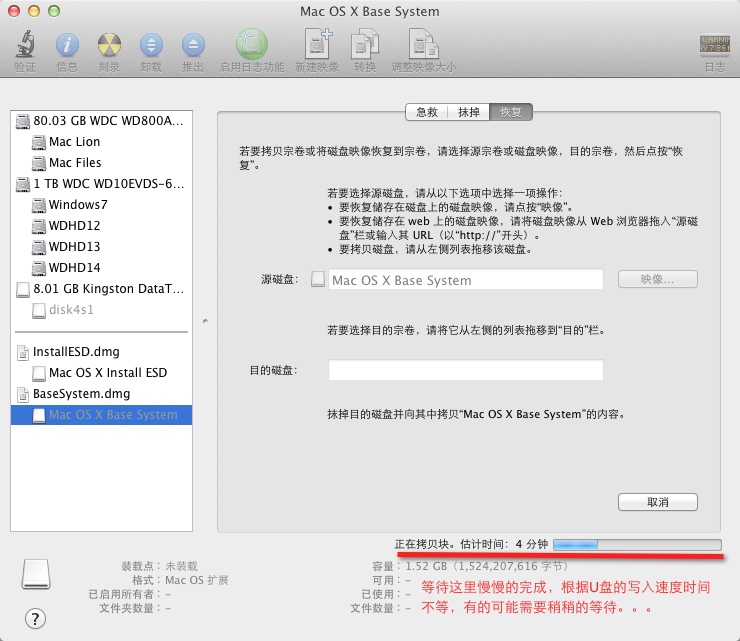Select InstallESD.dmg in the sidebar
The height and width of the screenshot is (641, 740).
click(101, 352)
